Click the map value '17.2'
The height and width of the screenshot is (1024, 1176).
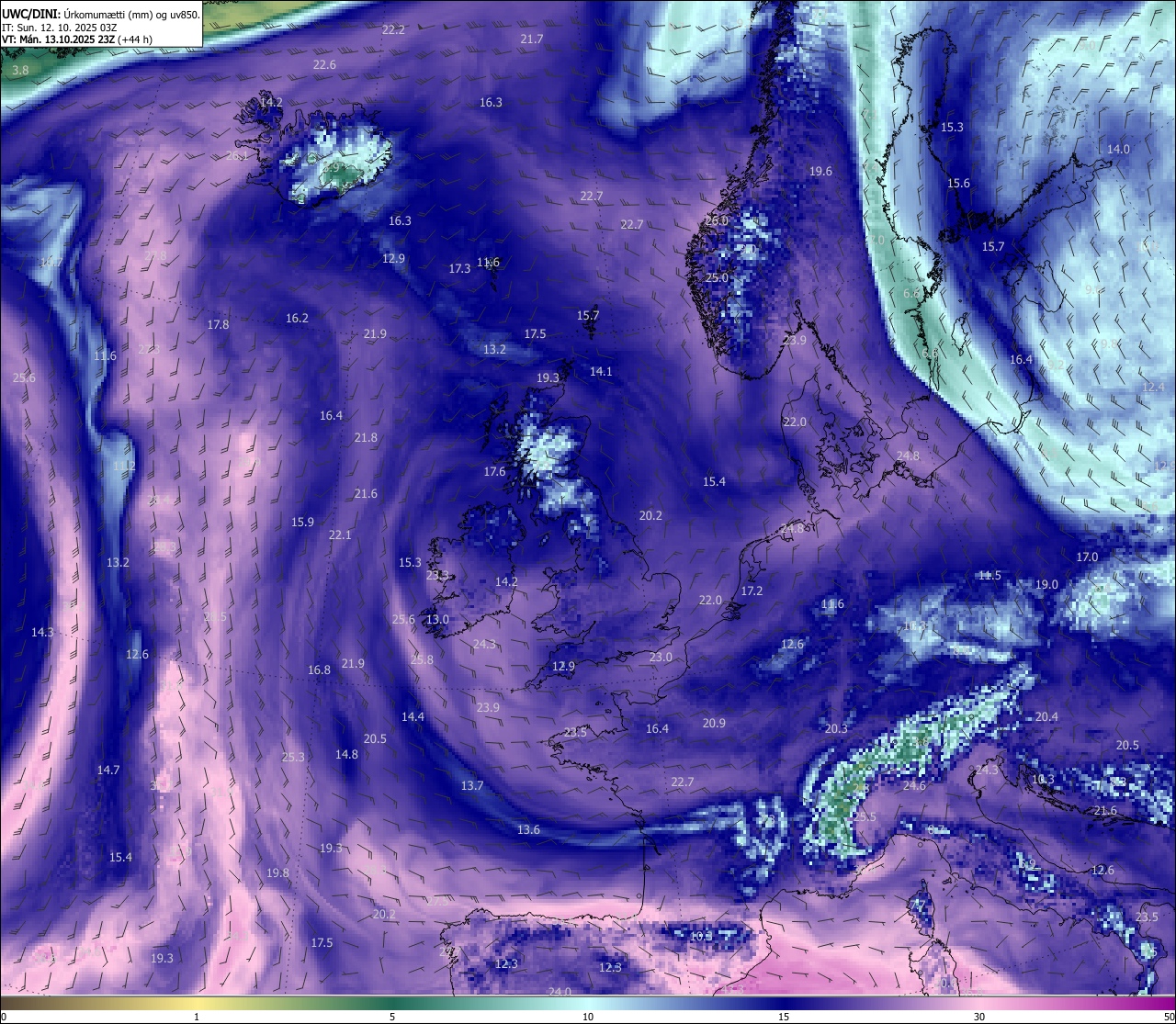752,591
